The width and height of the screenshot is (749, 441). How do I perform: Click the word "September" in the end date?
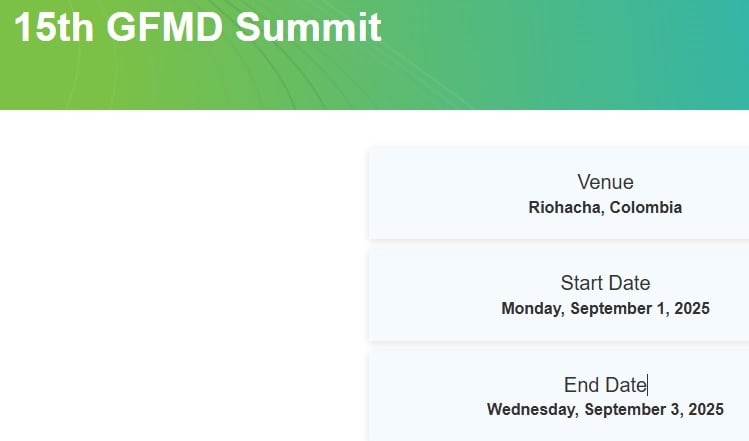(625, 409)
